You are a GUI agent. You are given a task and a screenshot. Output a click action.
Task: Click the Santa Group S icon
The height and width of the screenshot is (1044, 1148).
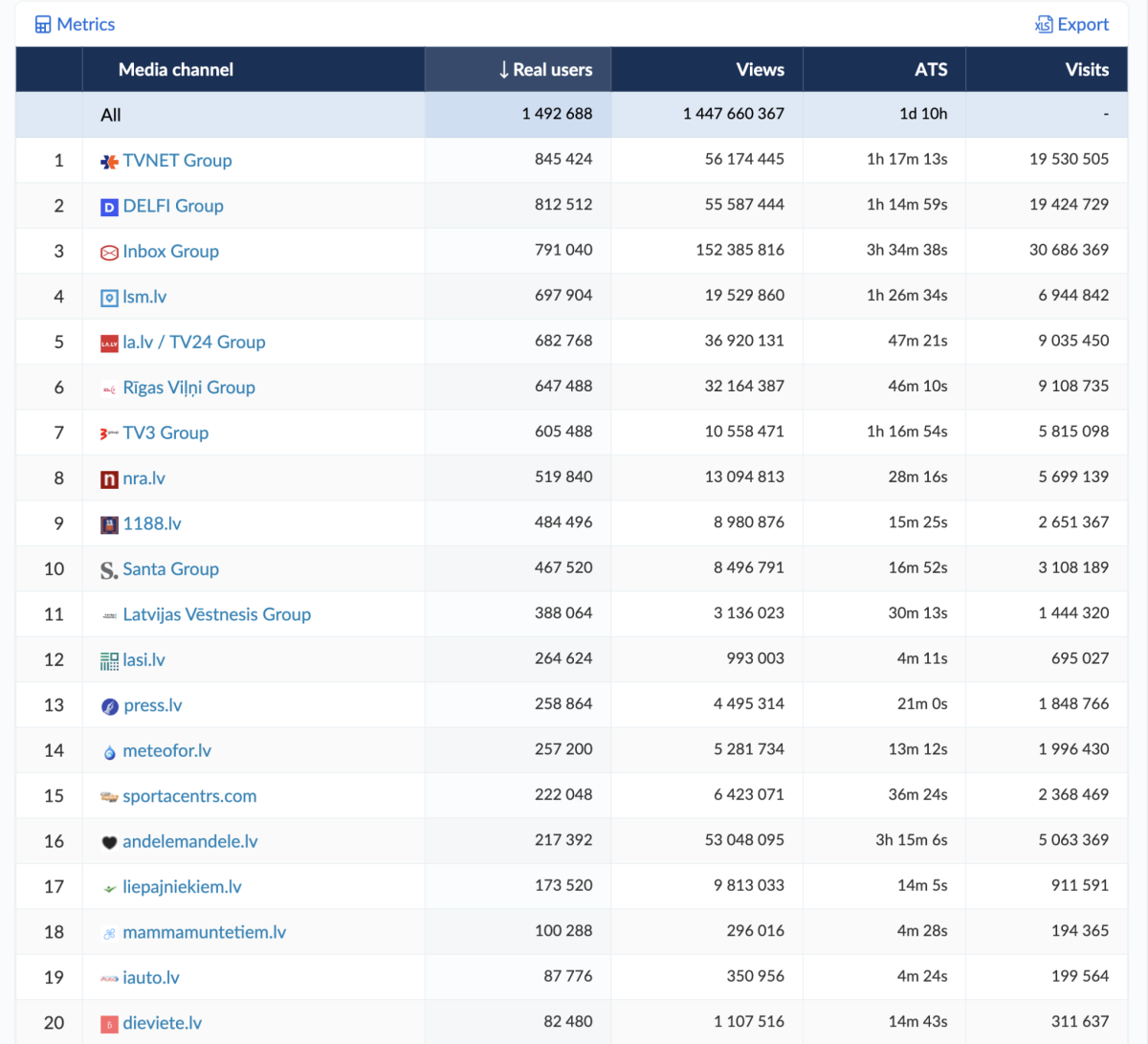click(109, 570)
